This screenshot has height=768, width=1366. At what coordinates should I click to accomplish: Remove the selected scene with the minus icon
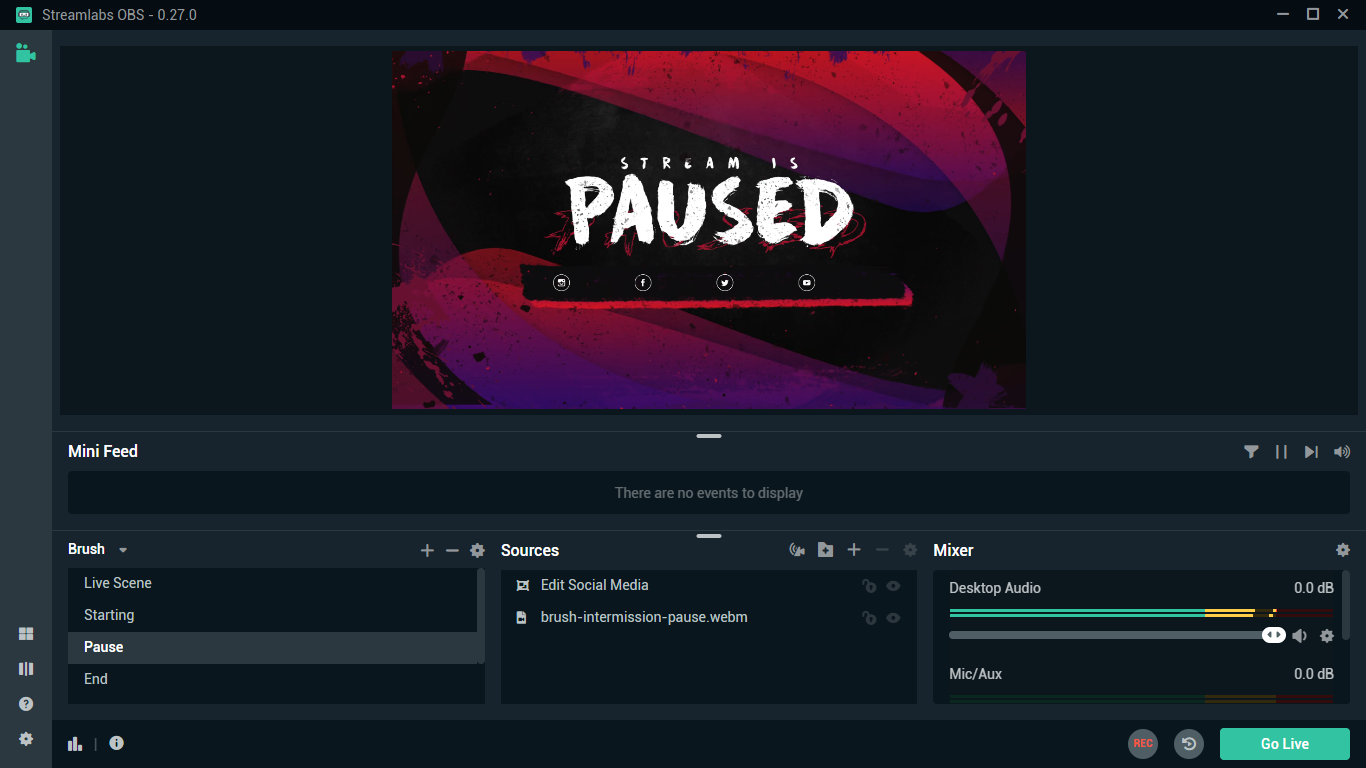(452, 551)
